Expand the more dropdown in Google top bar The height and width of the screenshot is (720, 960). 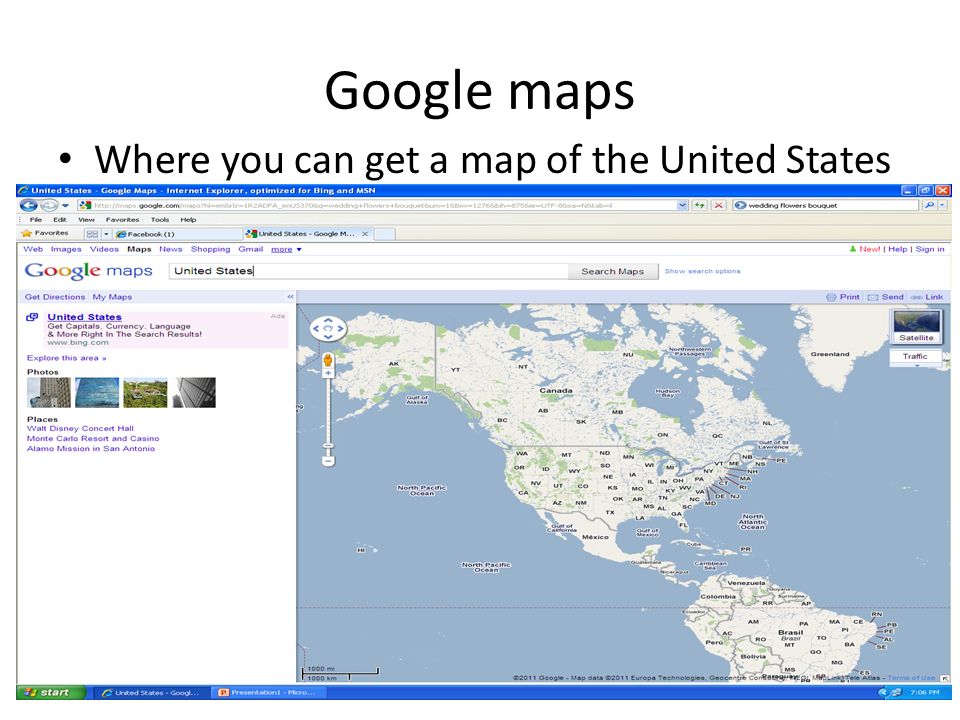click(x=286, y=250)
